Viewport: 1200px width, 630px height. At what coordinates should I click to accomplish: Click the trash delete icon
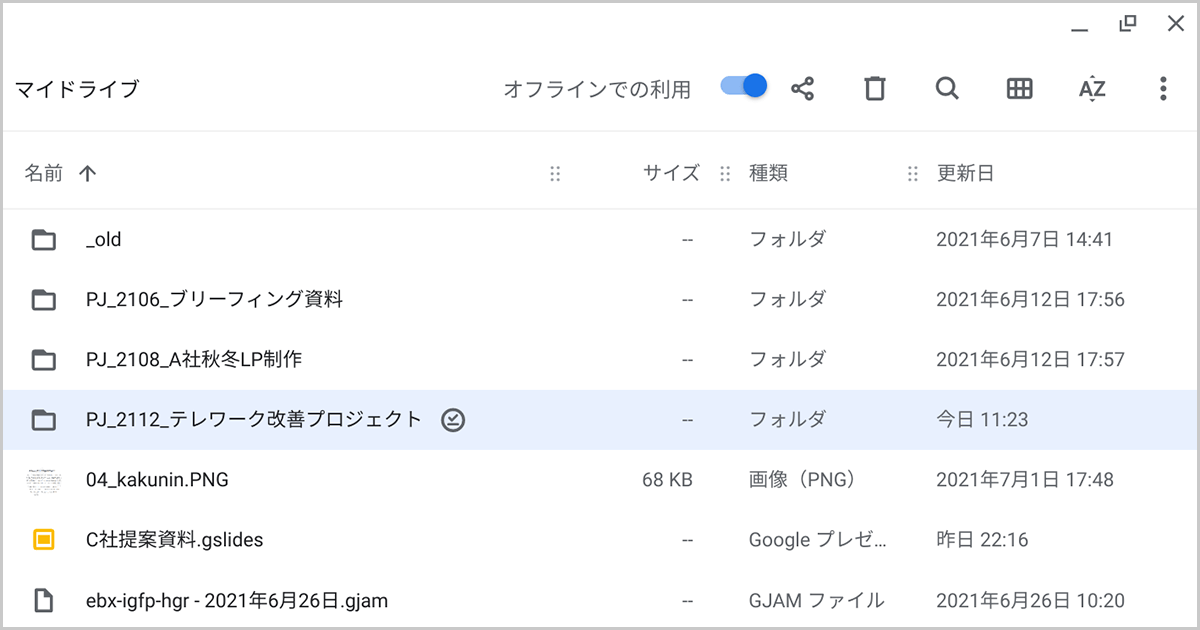pyautogui.click(x=875, y=89)
